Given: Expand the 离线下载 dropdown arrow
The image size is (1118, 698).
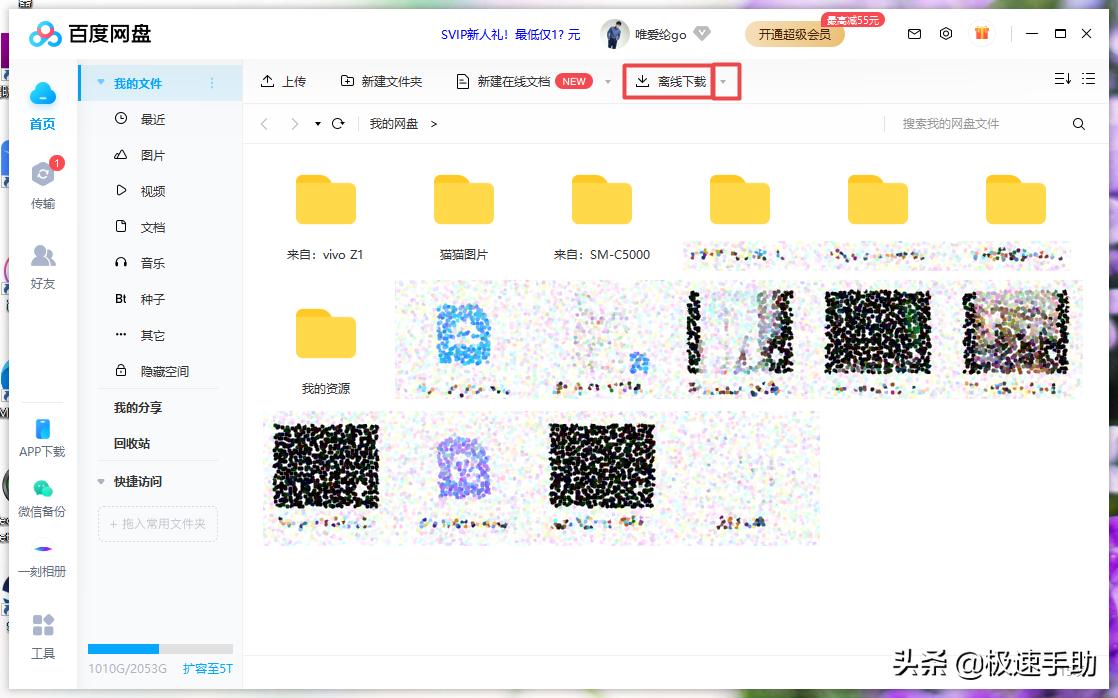Looking at the screenshot, I should click(x=725, y=82).
